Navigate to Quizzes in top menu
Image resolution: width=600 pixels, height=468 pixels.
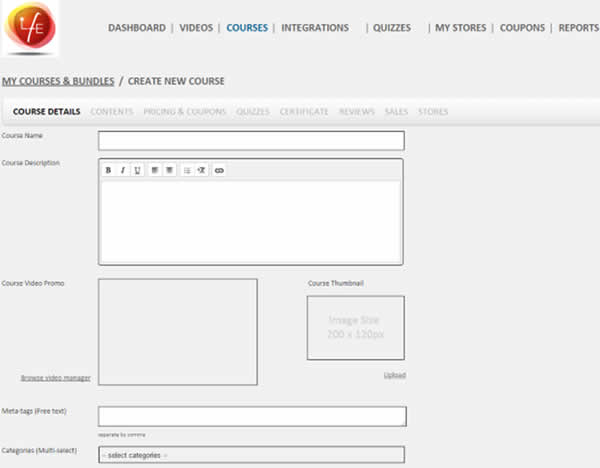pyautogui.click(x=392, y=28)
